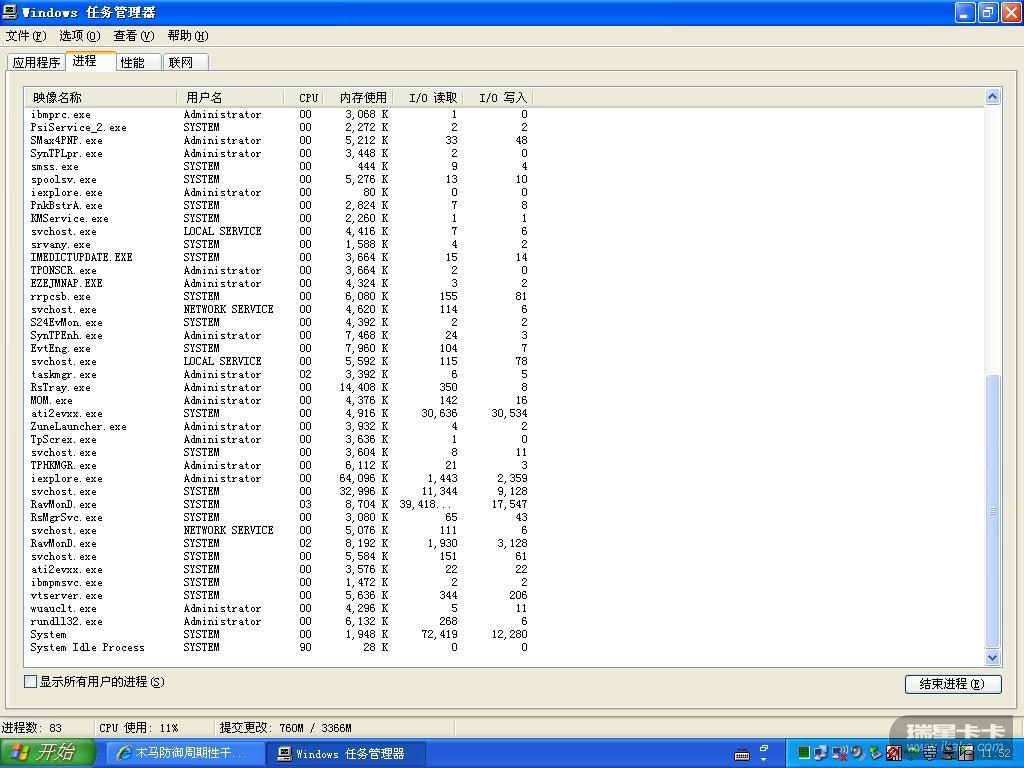Viewport: 1024px width, 768px height.
Task: Click the language bar restore icon
Action: [763, 748]
